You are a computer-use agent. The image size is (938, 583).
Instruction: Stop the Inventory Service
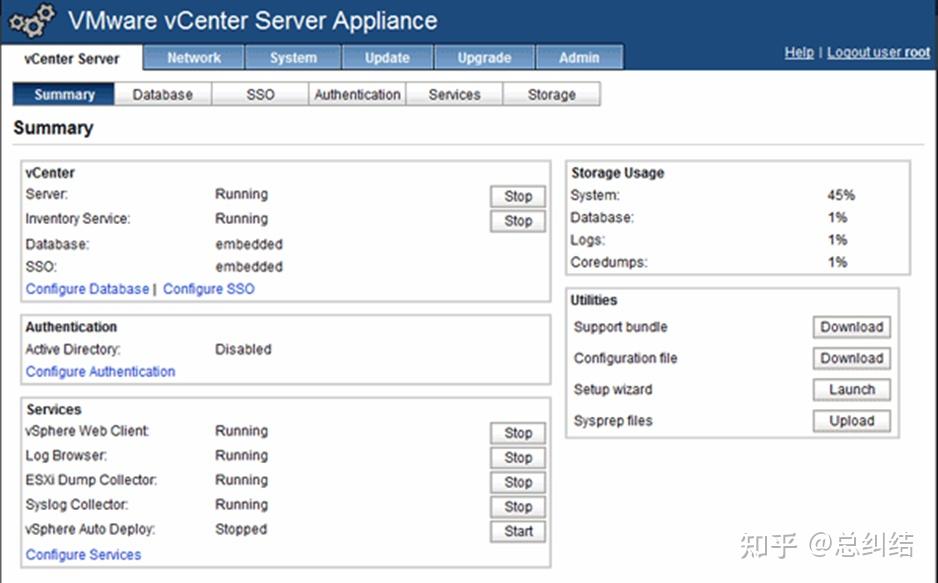tap(518, 221)
